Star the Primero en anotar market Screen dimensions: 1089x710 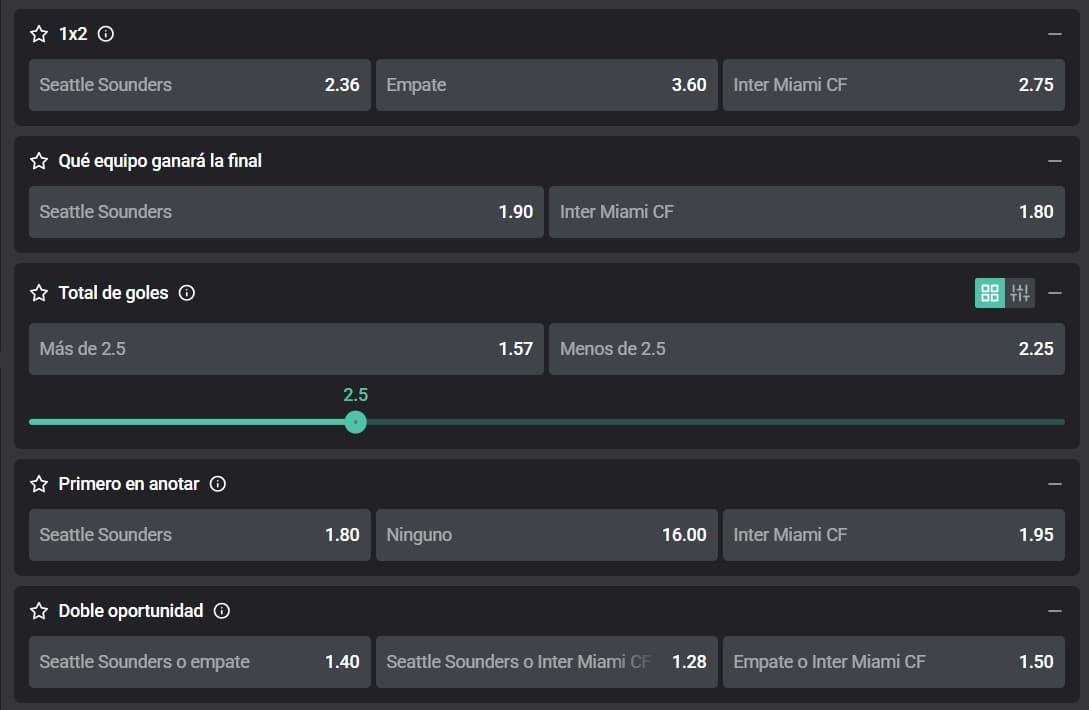pos(39,484)
